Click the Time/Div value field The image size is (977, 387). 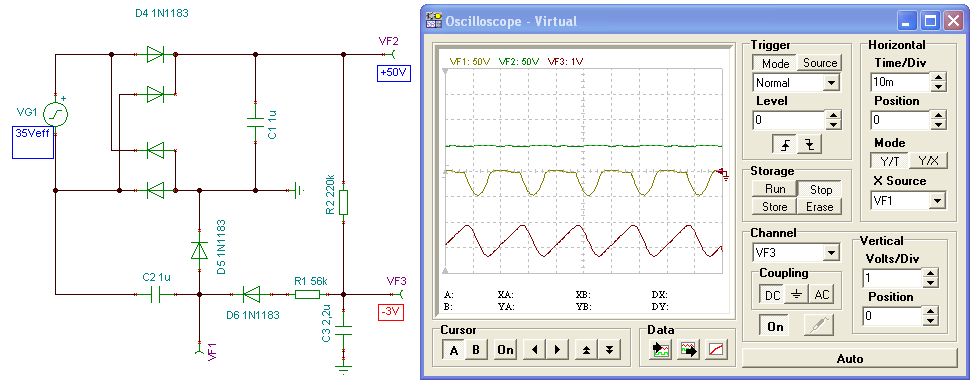[900, 82]
